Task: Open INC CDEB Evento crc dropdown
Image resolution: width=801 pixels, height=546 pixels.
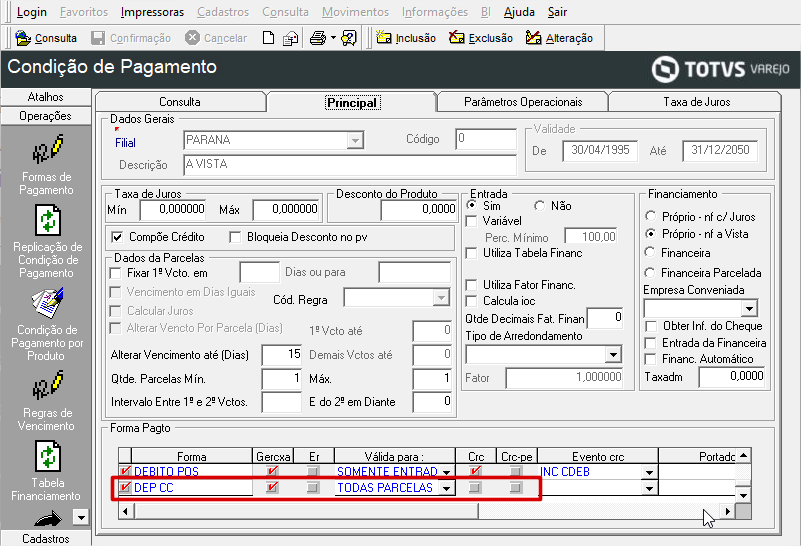Action: click(649, 472)
